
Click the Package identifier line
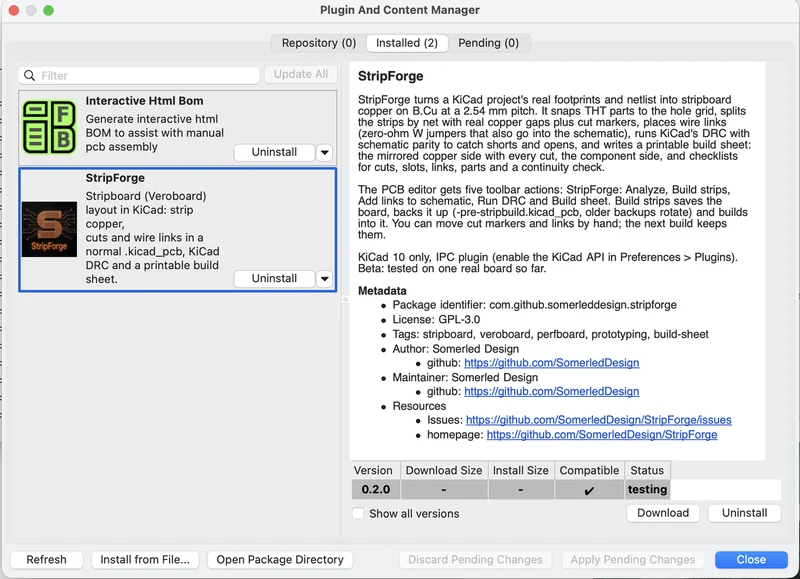point(535,305)
